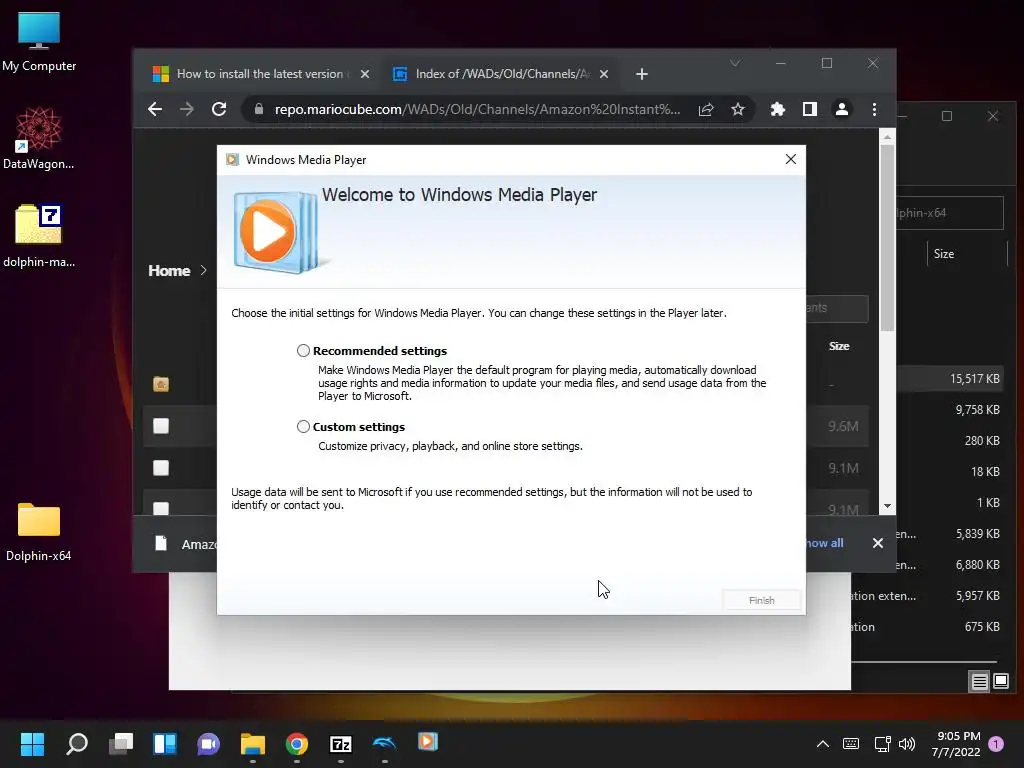Open the notification count badge
This screenshot has width=1024, height=768.
point(996,743)
